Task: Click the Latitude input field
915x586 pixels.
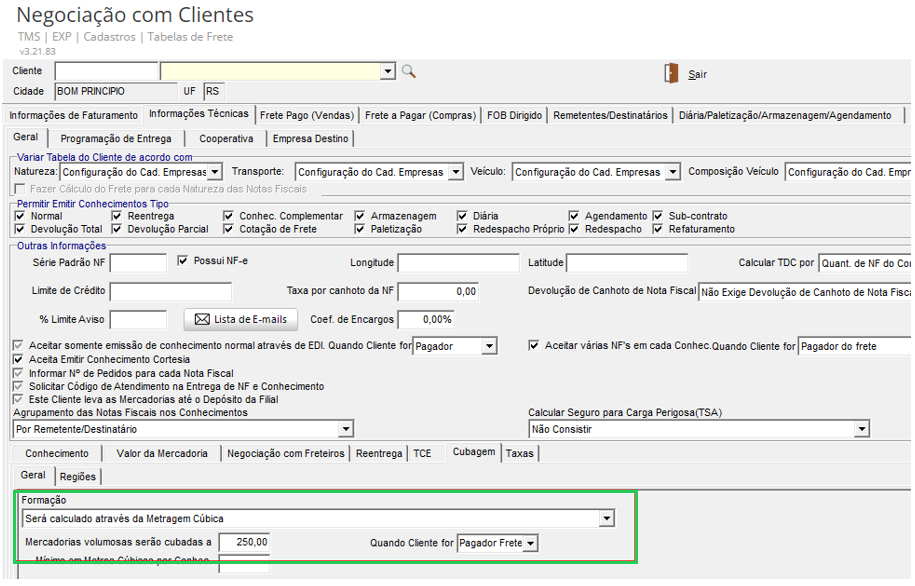Action: (x=627, y=263)
